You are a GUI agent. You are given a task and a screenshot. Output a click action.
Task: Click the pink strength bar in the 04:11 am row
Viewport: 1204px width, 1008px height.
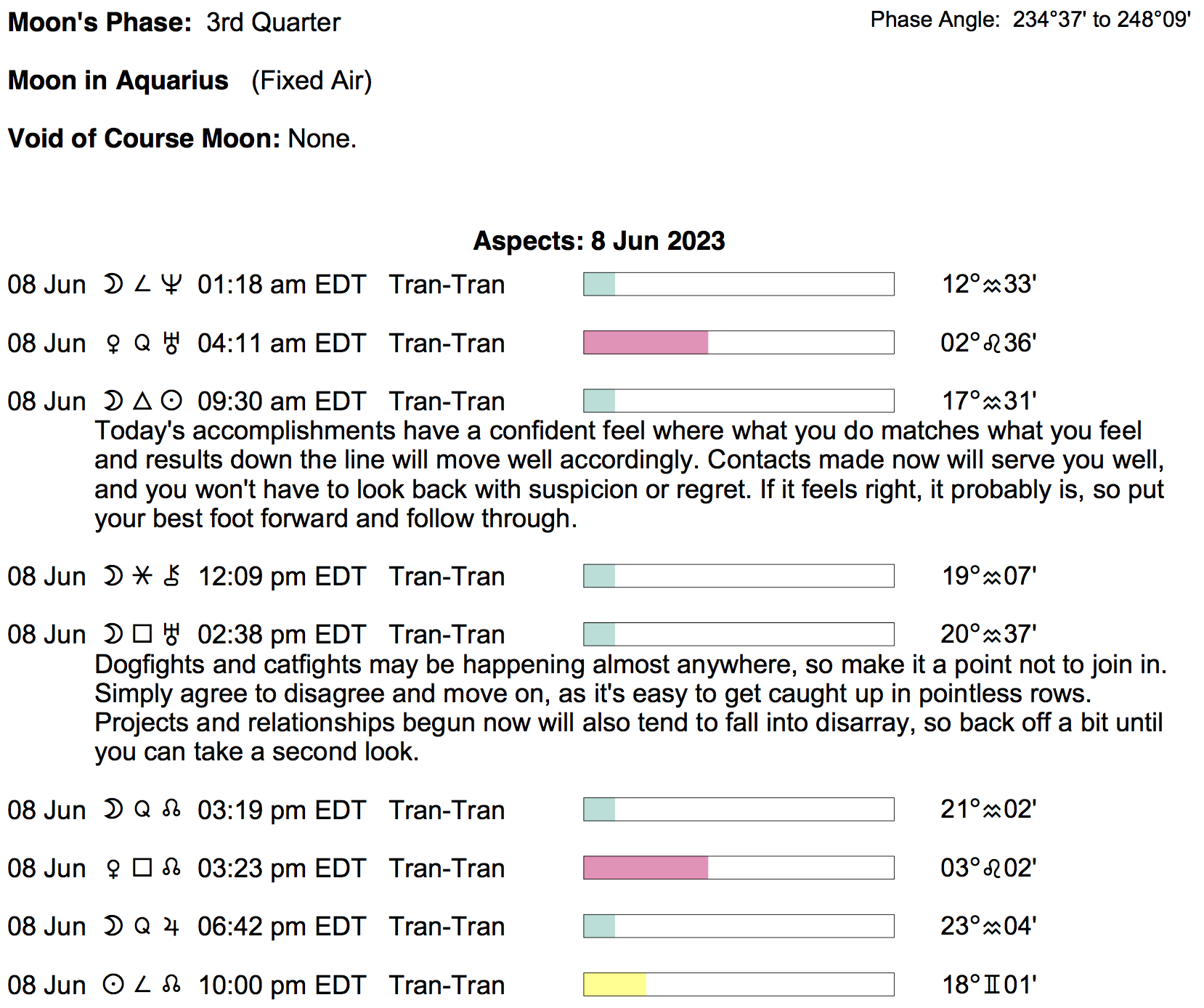coord(646,343)
